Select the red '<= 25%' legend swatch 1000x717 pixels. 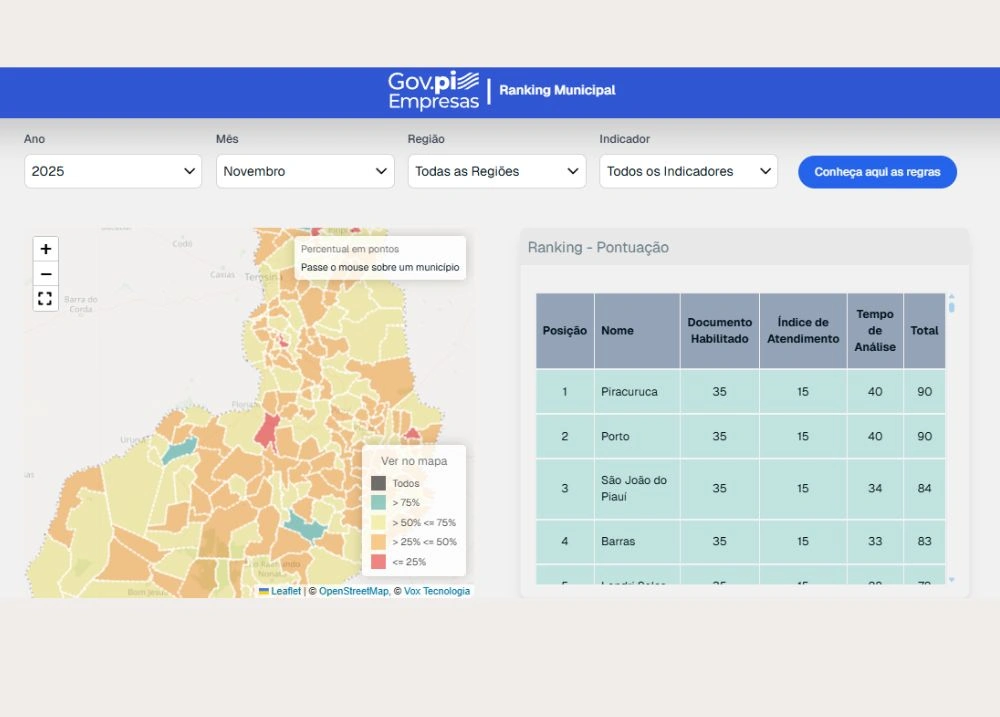378,562
